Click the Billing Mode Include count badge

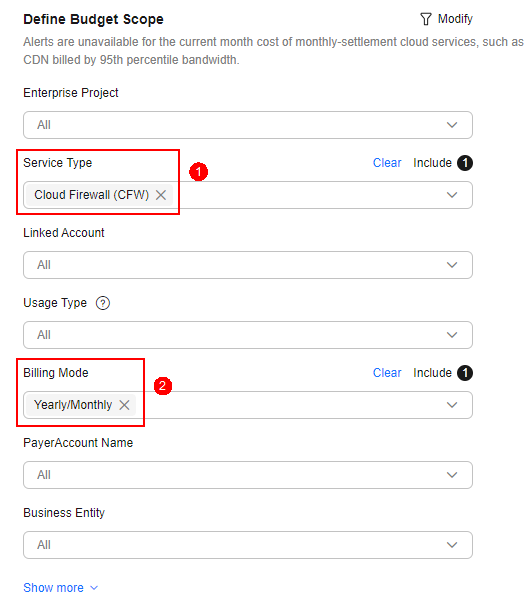465,373
